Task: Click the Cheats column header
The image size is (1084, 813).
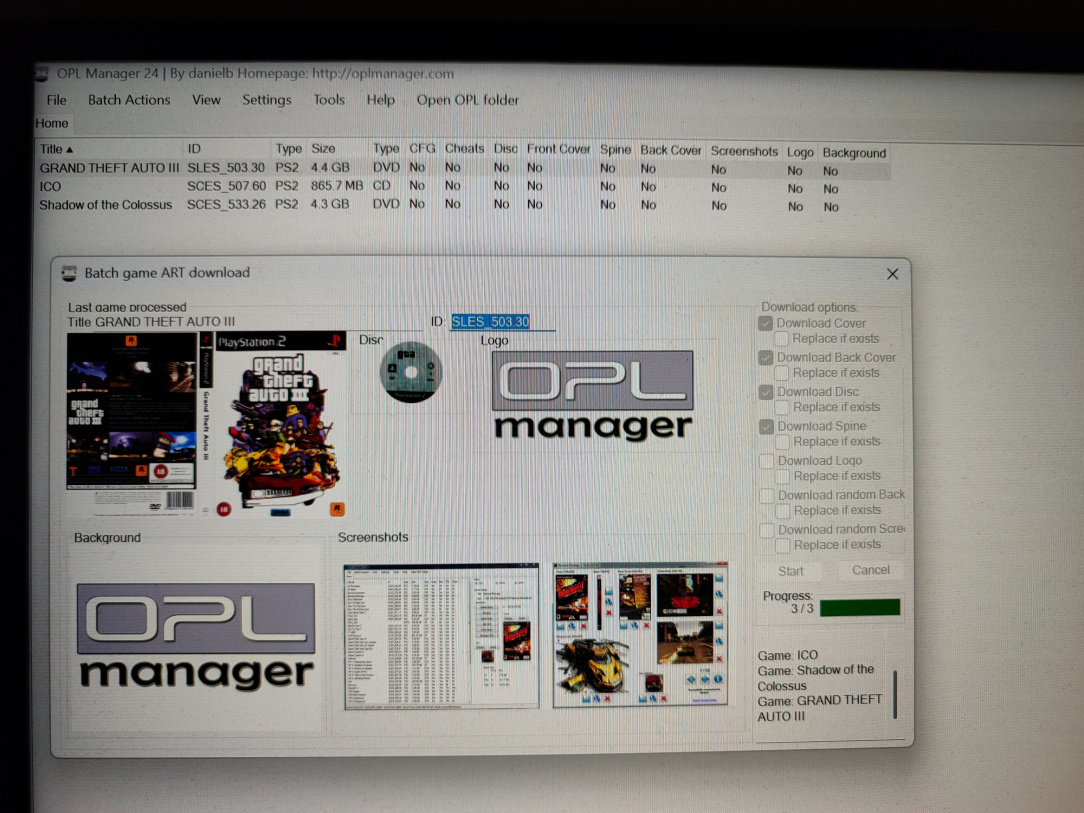Action: coord(464,149)
